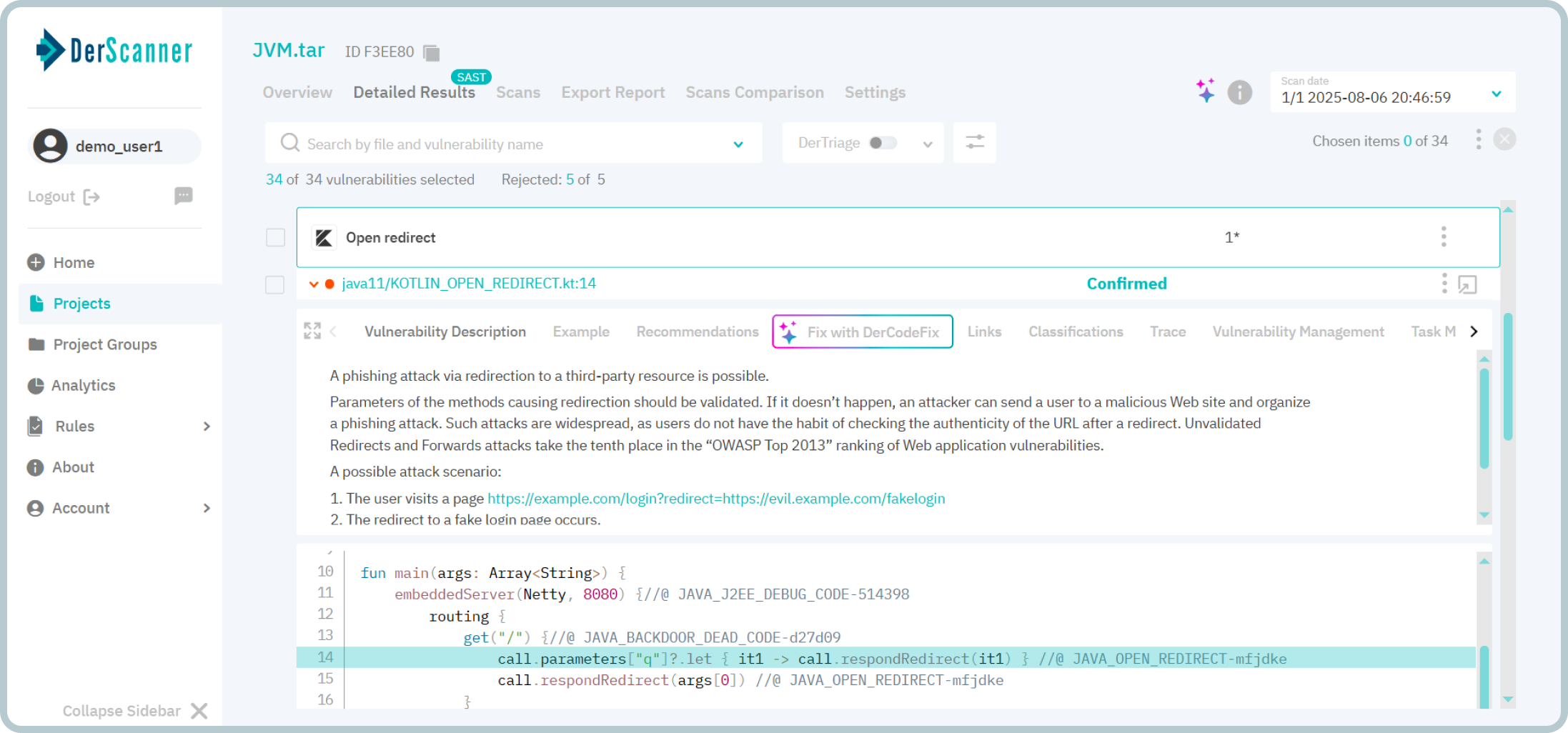Open Open redirect group three-dot menu
This screenshot has height=733, width=1568.
pos(1444,236)
